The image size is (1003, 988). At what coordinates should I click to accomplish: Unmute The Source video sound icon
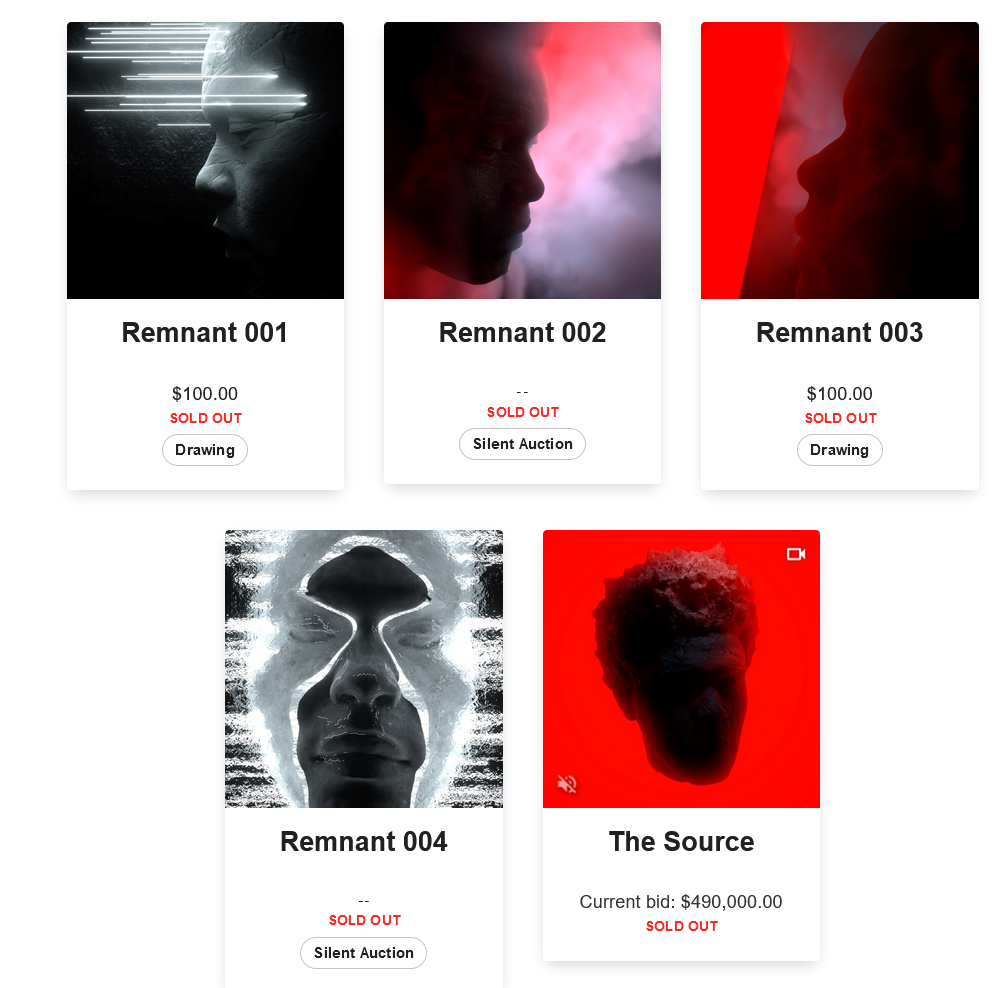[x=567, y=783]
